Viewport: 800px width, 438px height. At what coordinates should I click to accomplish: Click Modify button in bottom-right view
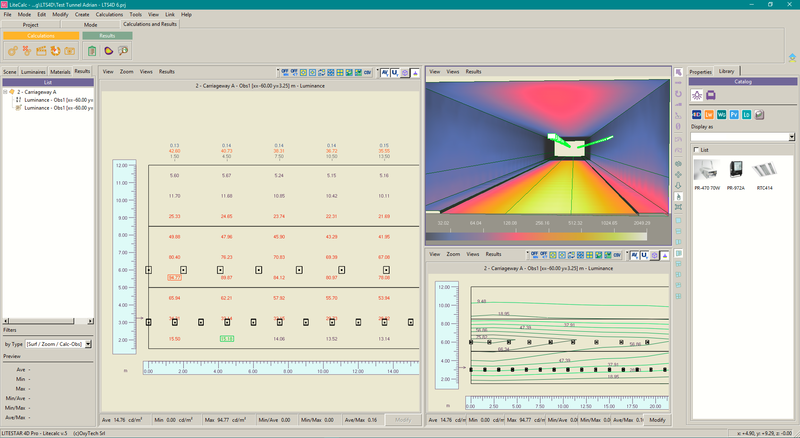coord(657,420)
